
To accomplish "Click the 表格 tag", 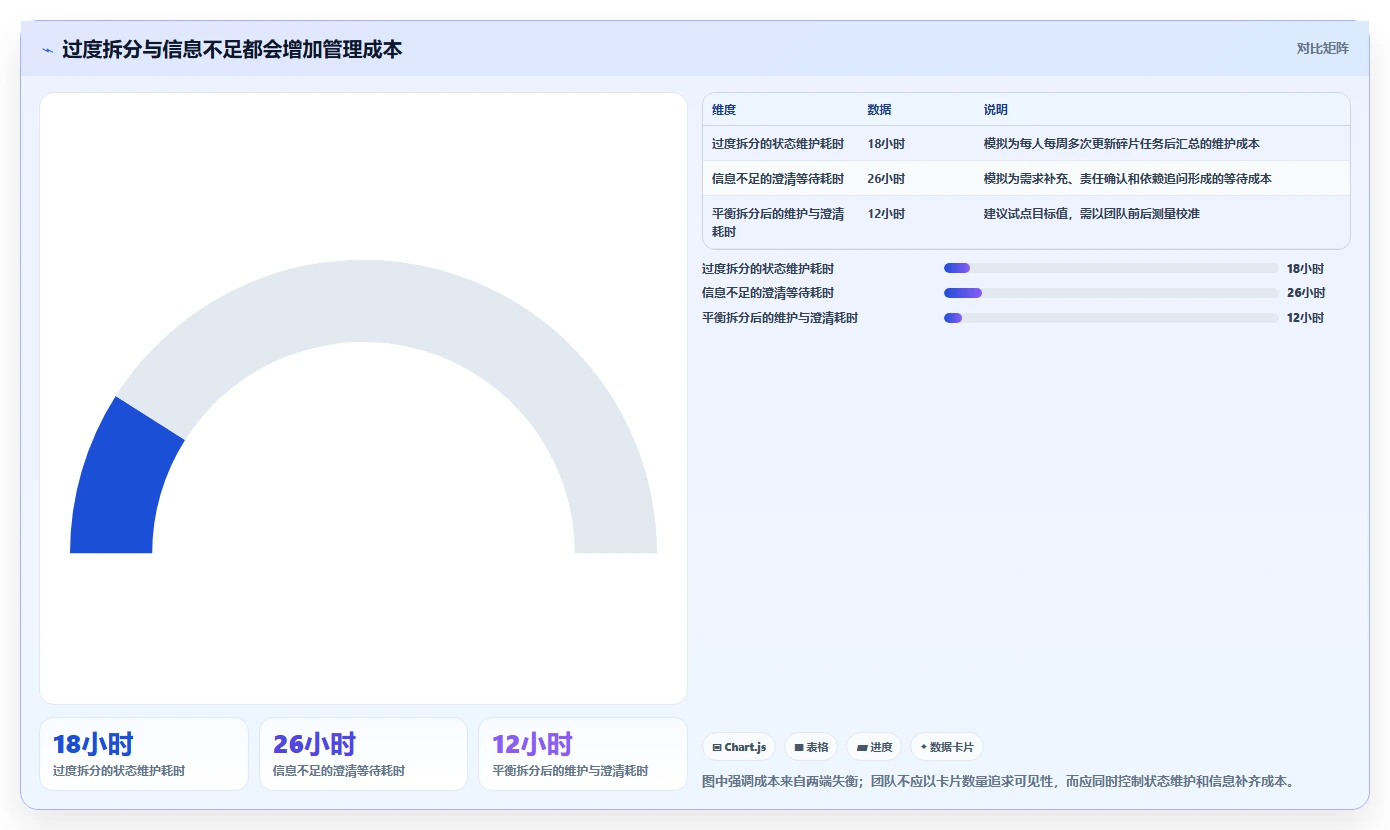I will click(x=811, y=747).
